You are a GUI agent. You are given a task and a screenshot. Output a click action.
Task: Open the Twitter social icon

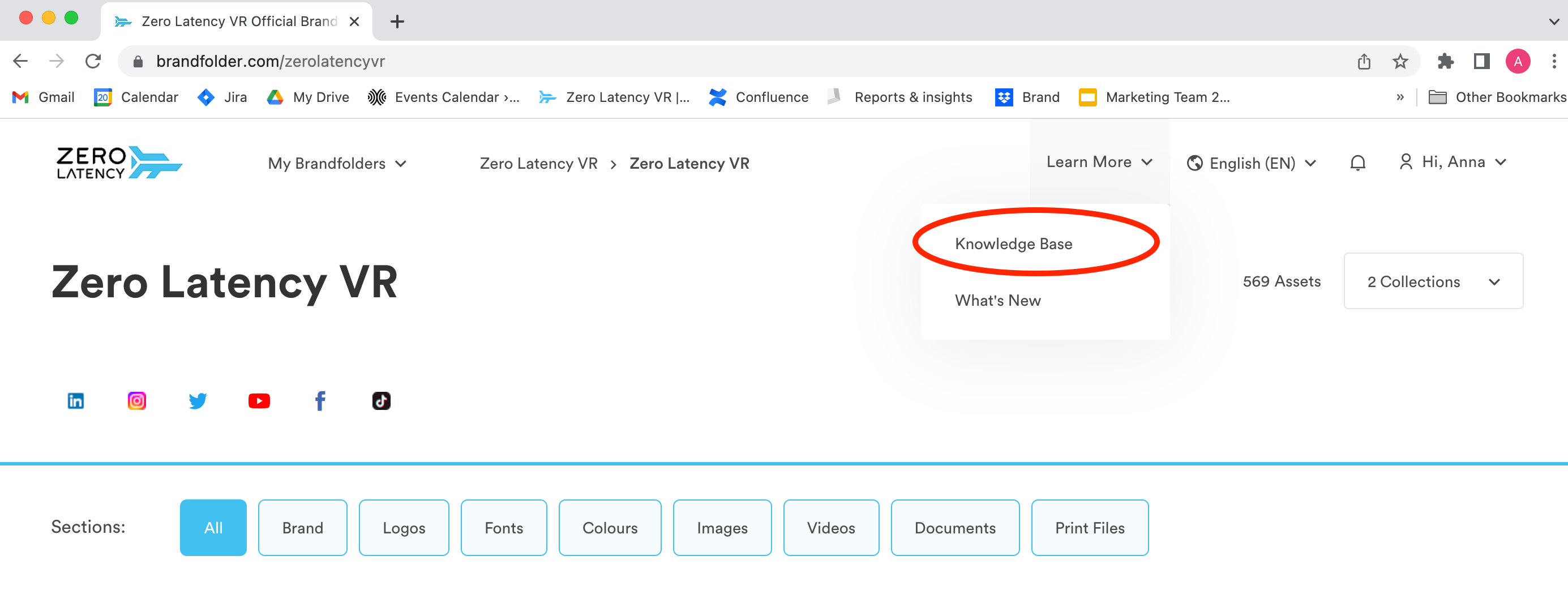point(198,401)
